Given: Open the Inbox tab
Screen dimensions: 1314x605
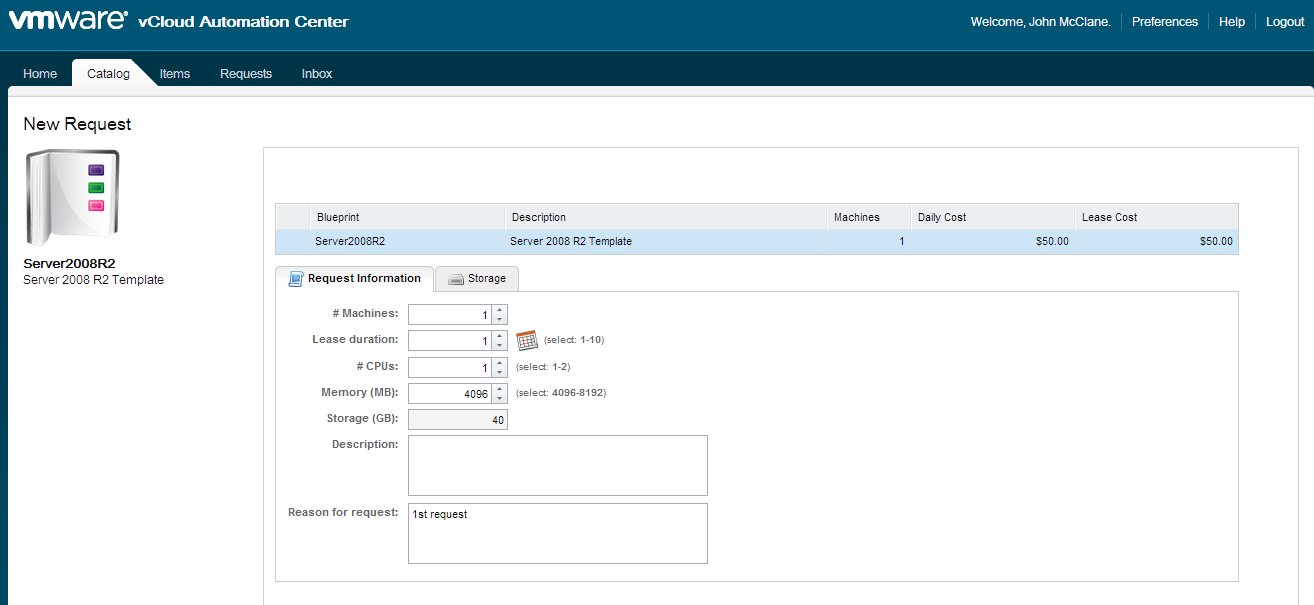Looking at the screenshot, I should 317,74.
